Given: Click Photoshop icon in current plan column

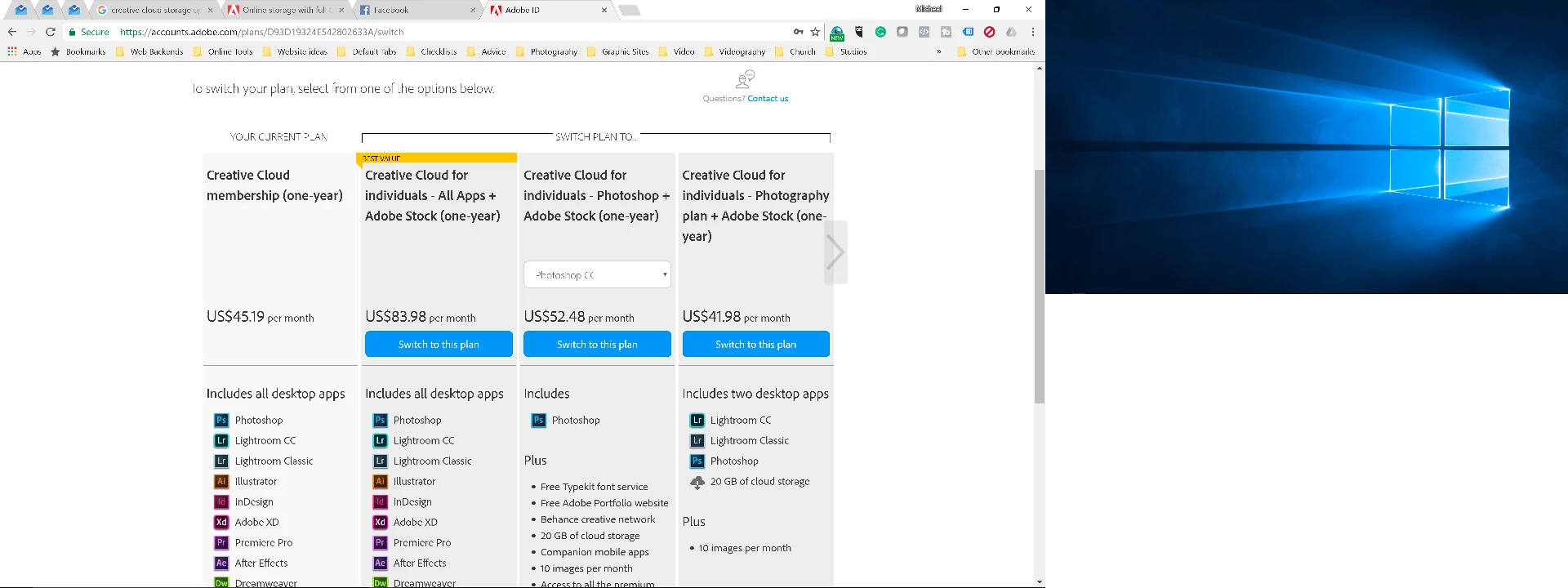Looking at the screenshot, I should pyautogui.click(x=221, y=420).
